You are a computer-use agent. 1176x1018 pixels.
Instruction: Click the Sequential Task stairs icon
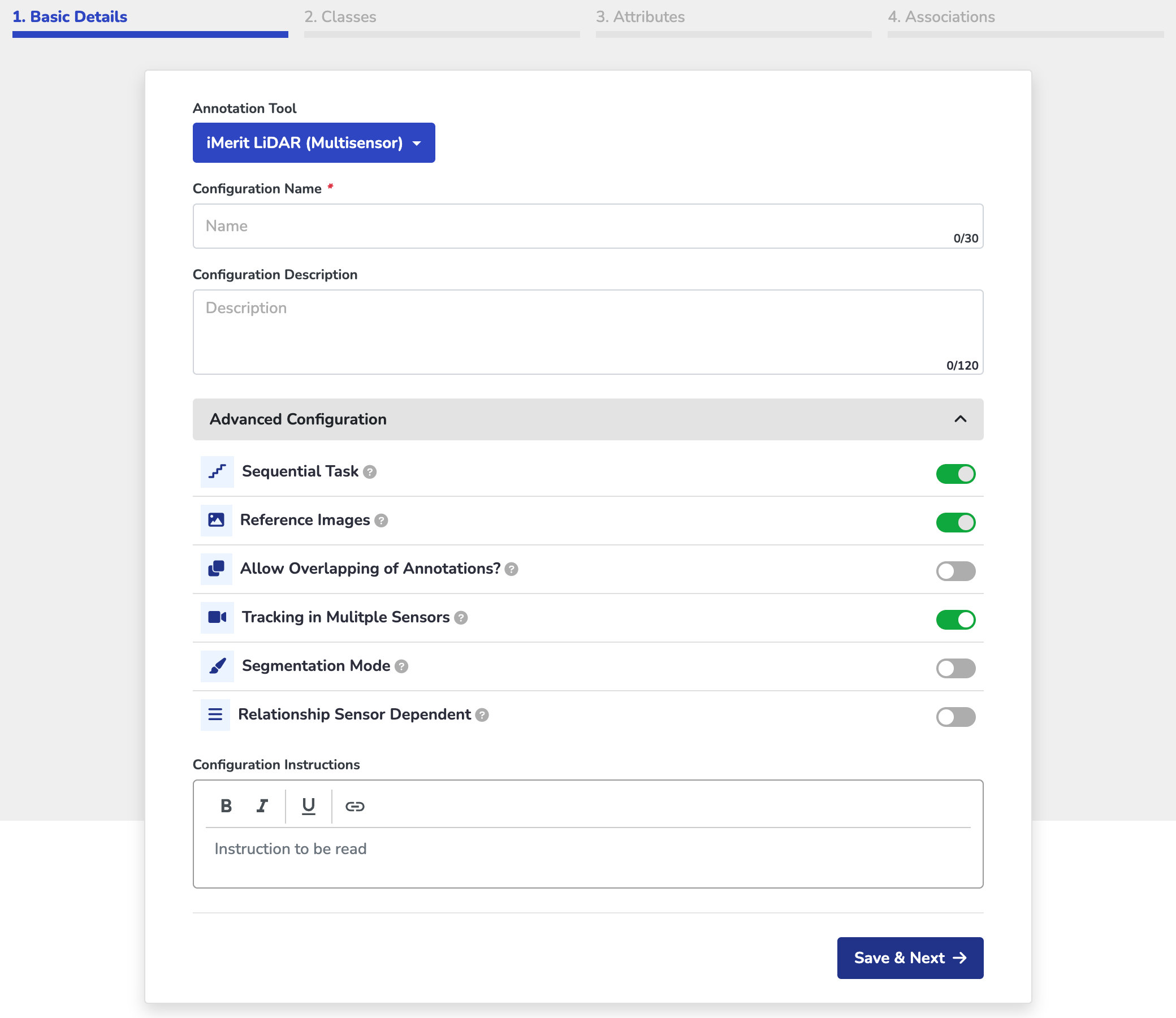coord(217,471)
